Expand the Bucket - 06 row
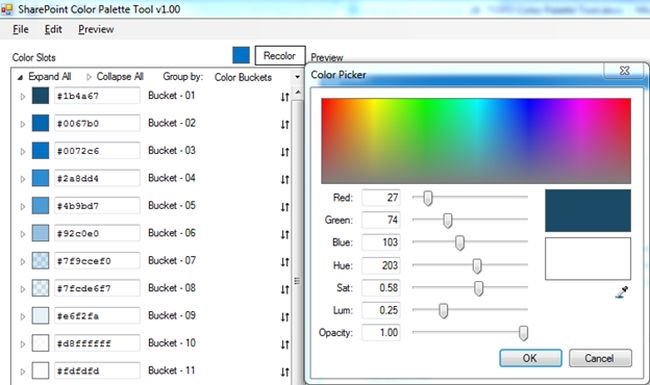Viewport: 650px width, 385px height. (x=23, y=234)
